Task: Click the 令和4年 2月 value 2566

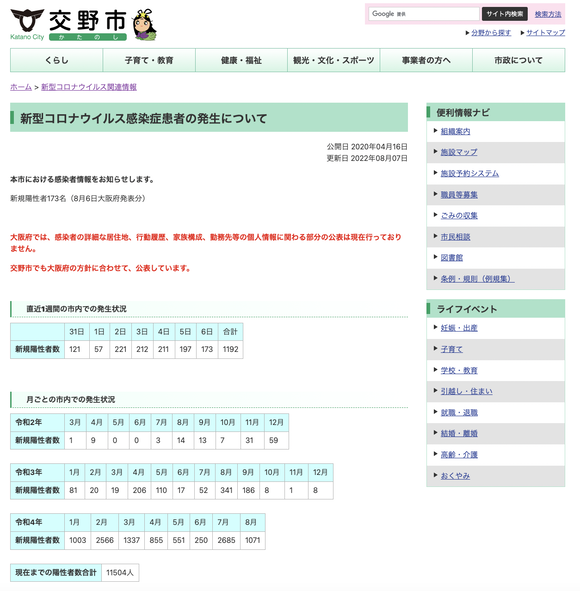Action: [104, 540]
